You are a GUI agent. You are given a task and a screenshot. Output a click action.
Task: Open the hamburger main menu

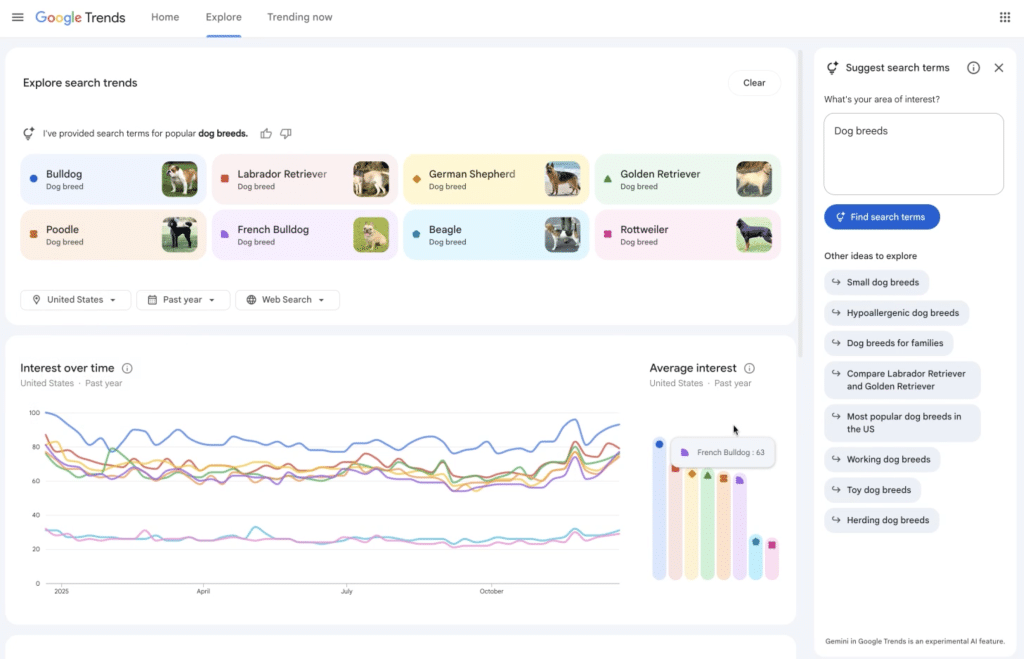tap(17, 17)
